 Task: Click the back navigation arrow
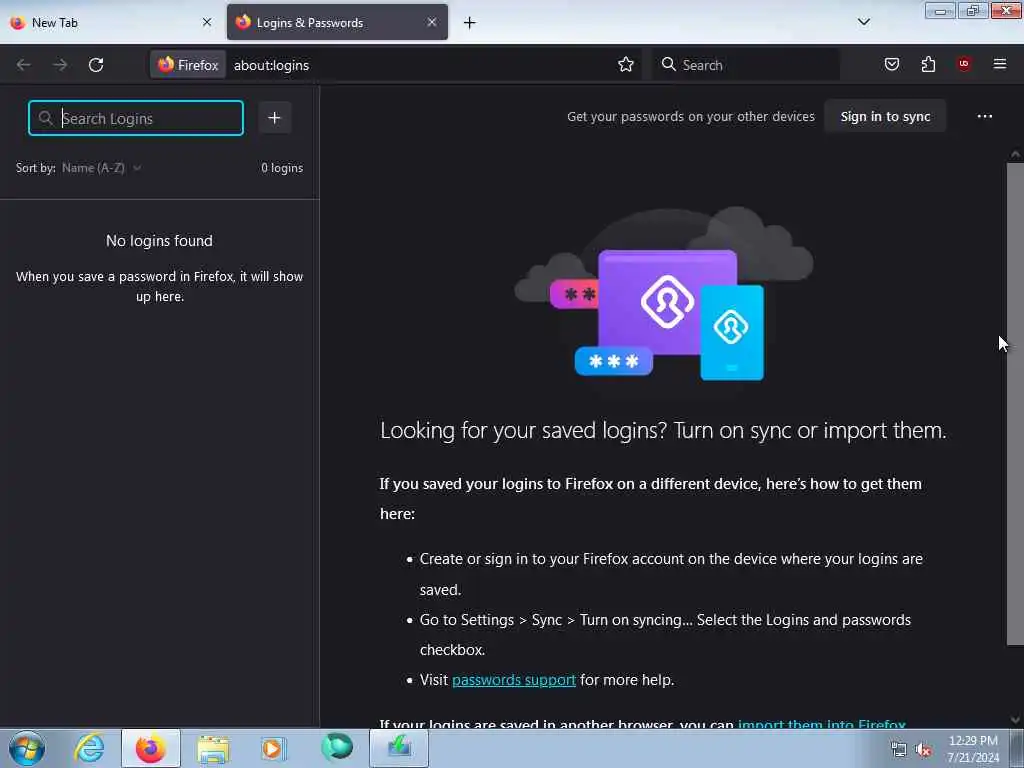[24, 65]
